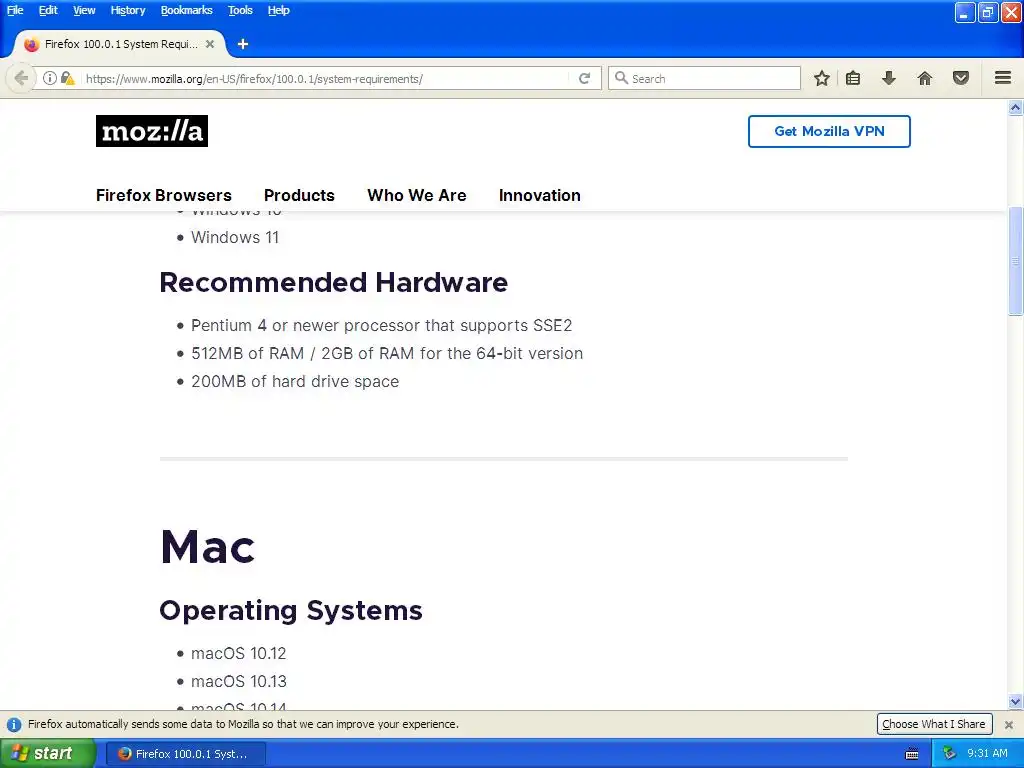The height and width of the screenshot is (768, 1024).
Task: Show site information via the info icon
Action: [50, 78]
